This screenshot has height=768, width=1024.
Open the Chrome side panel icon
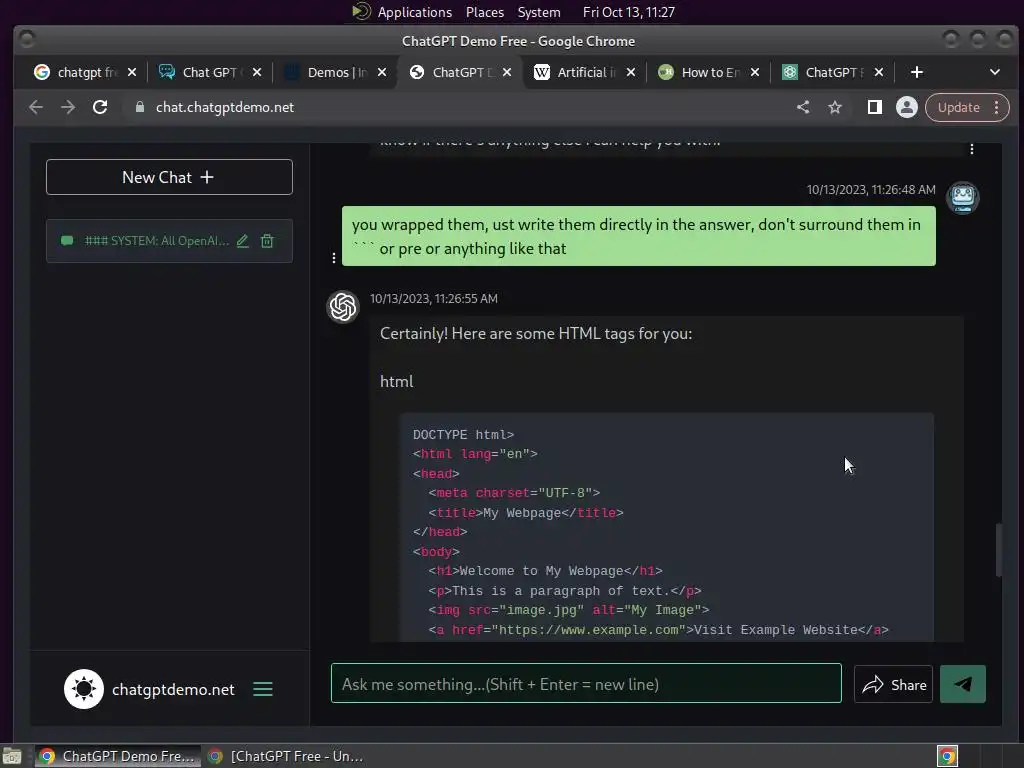[874, 107]
